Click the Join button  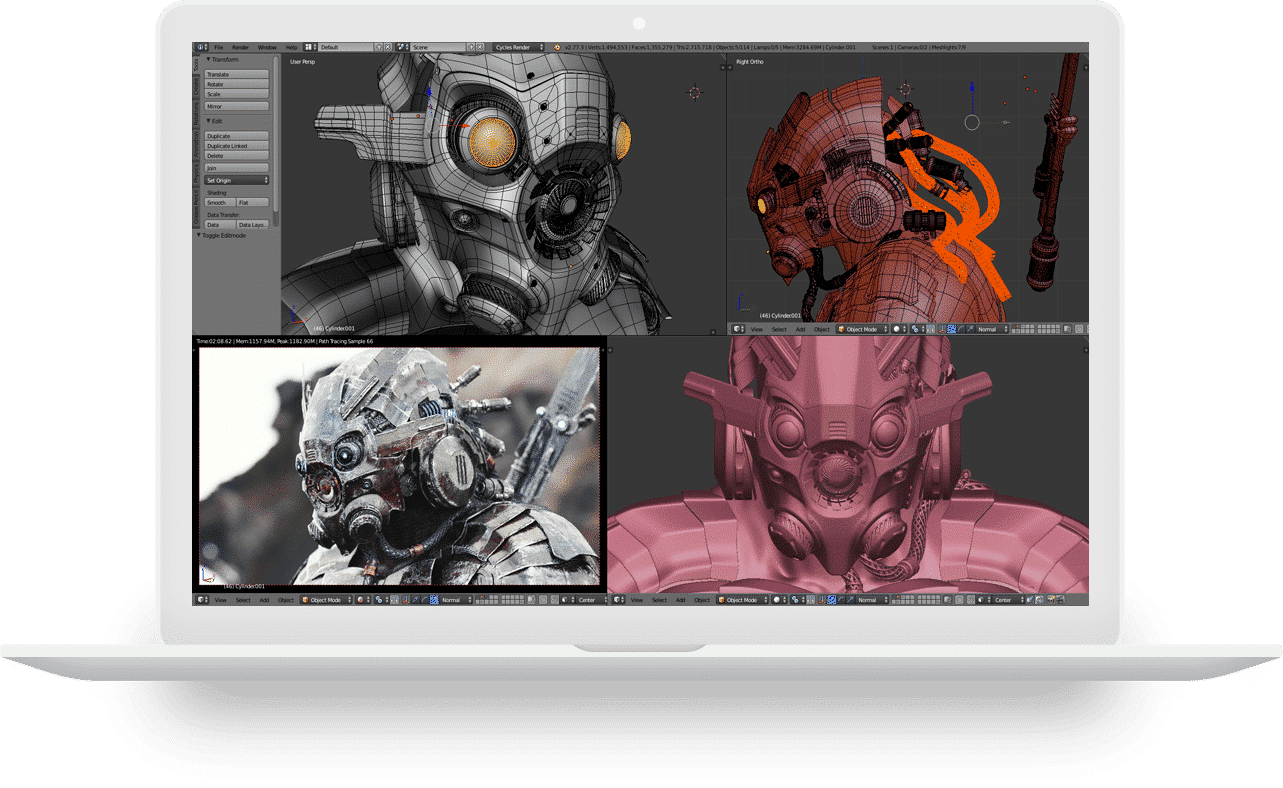click(x=237, y=168)
